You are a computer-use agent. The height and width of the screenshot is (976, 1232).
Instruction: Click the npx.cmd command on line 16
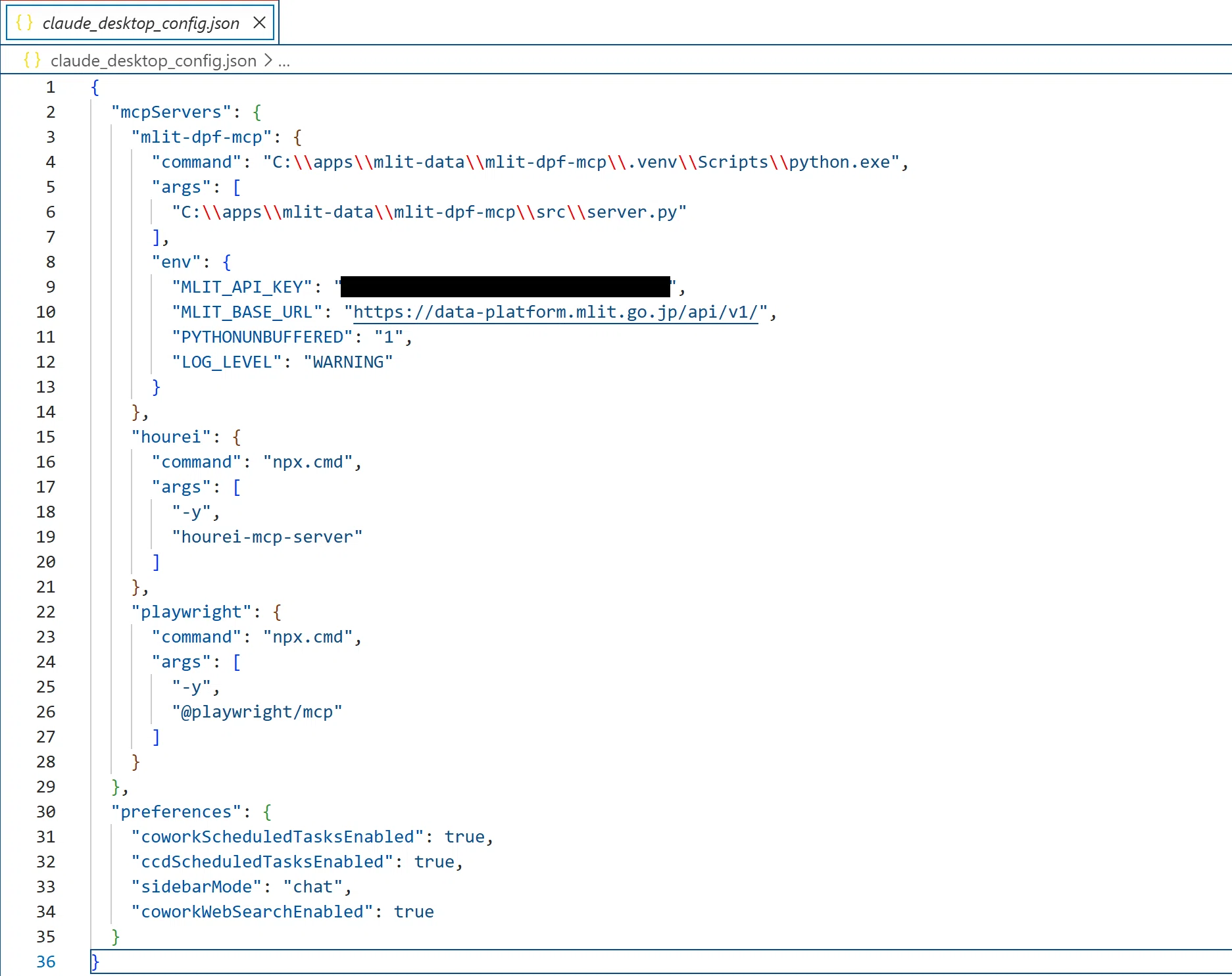click(x=308, y=462)
